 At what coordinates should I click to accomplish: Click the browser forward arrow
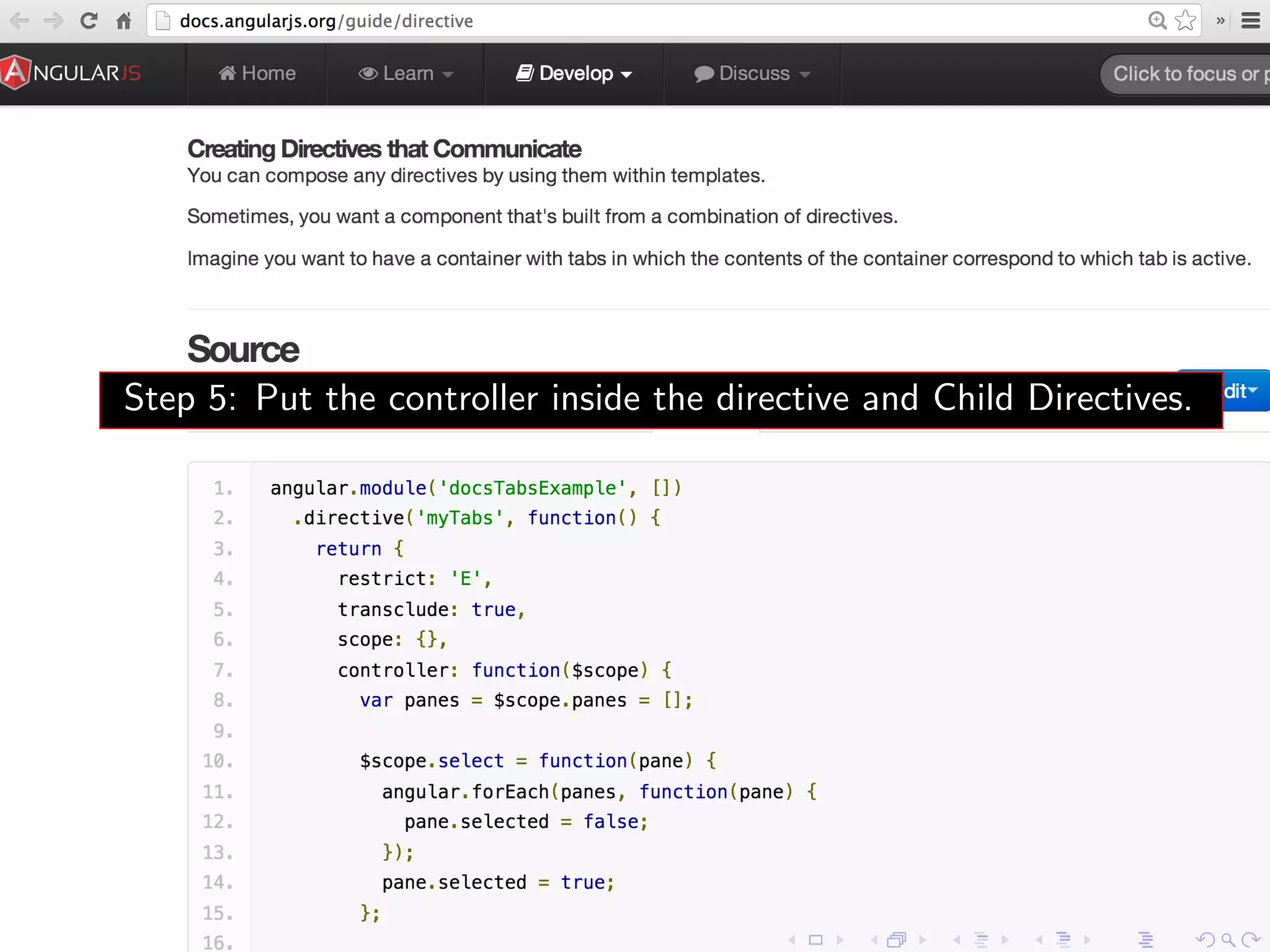54,21
